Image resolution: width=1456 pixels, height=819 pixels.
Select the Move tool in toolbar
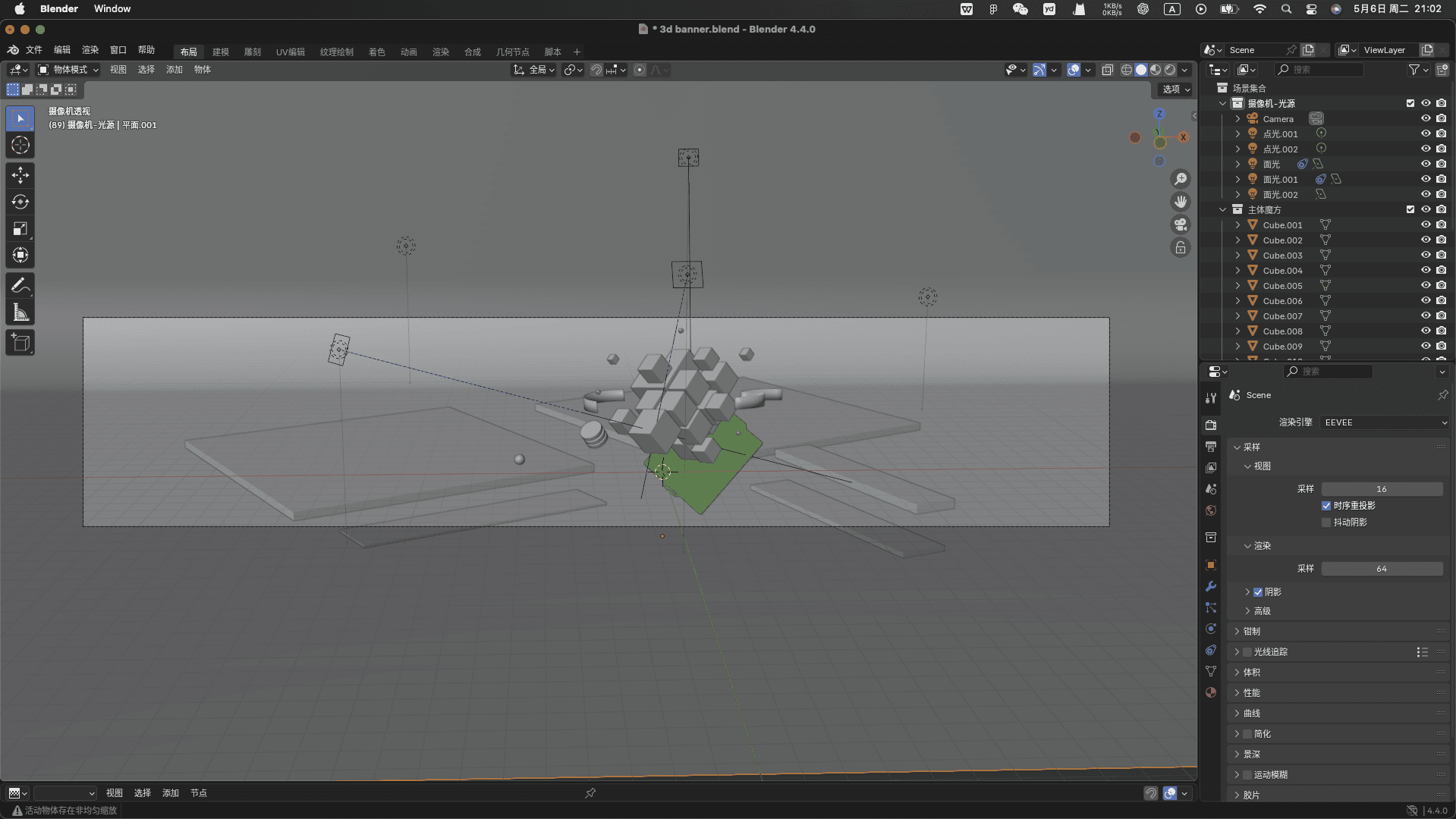pos(20,175)
